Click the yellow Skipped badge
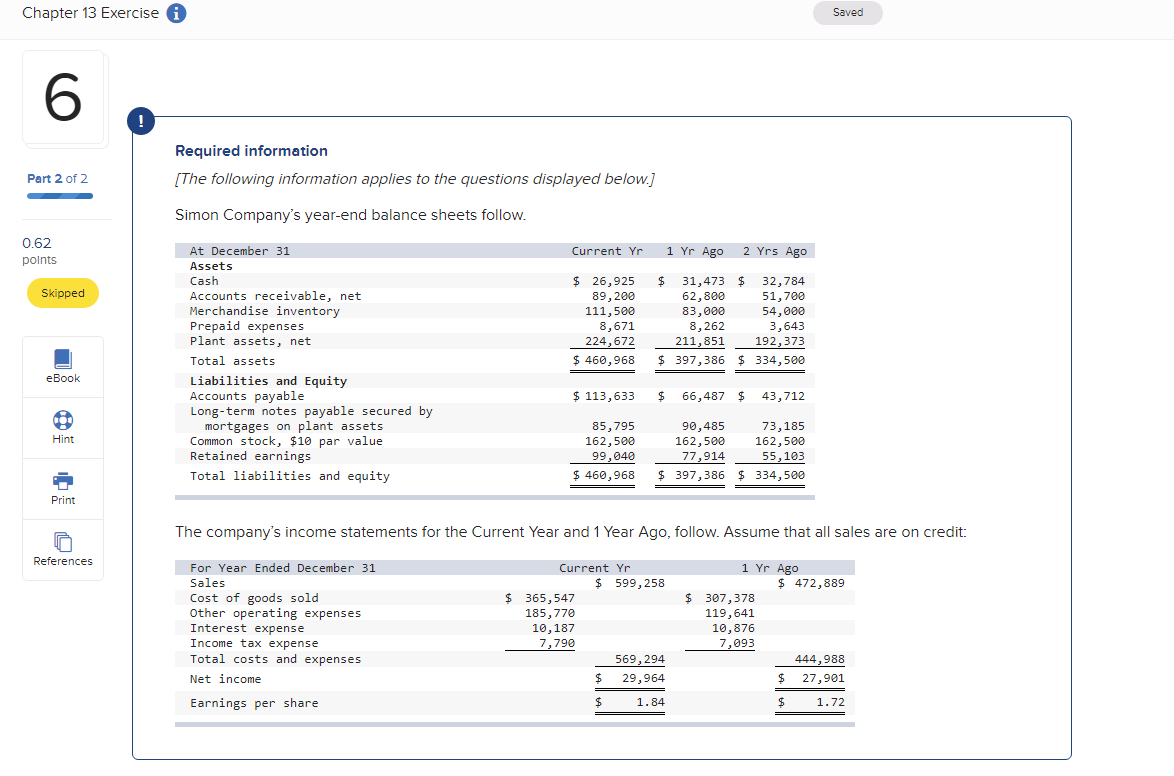The height and width of the screenshot is (776, 1174). (x=63, y=293)
